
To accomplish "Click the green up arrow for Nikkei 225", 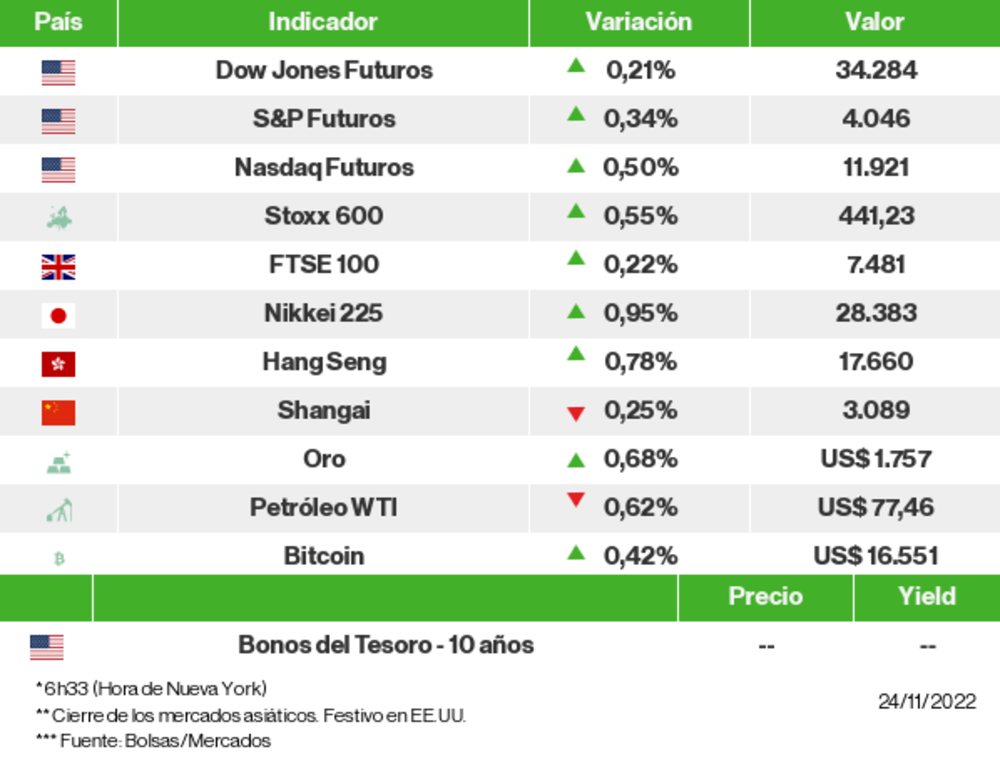I will tap(575, 312).
